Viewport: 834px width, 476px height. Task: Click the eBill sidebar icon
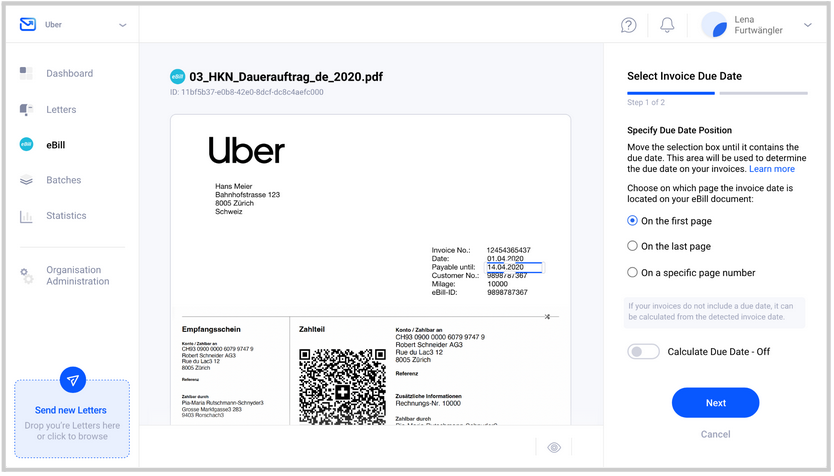[26, 145]
